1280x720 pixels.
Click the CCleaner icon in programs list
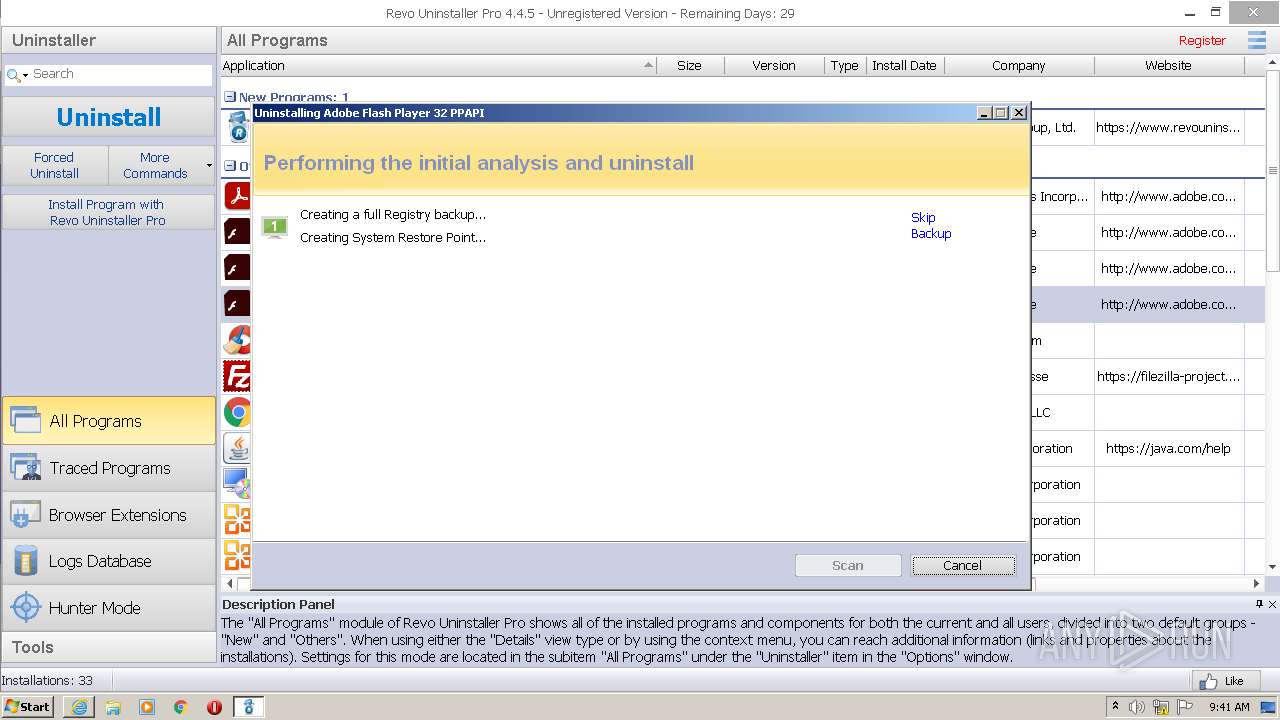click(238, 340)
